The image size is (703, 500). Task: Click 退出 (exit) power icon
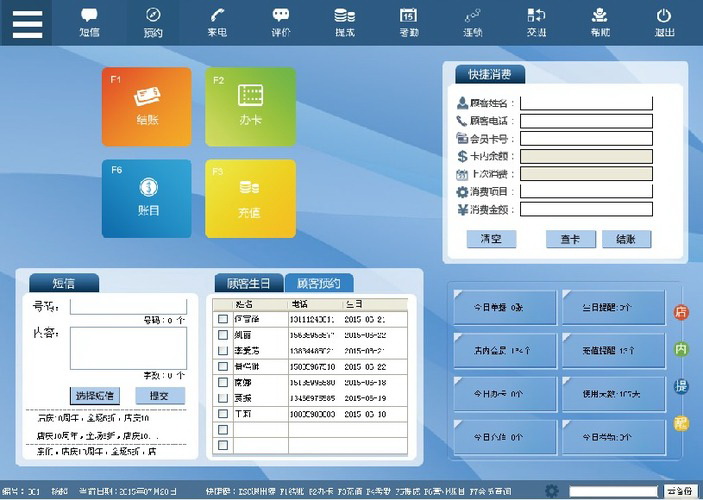(x=664, y=22)
